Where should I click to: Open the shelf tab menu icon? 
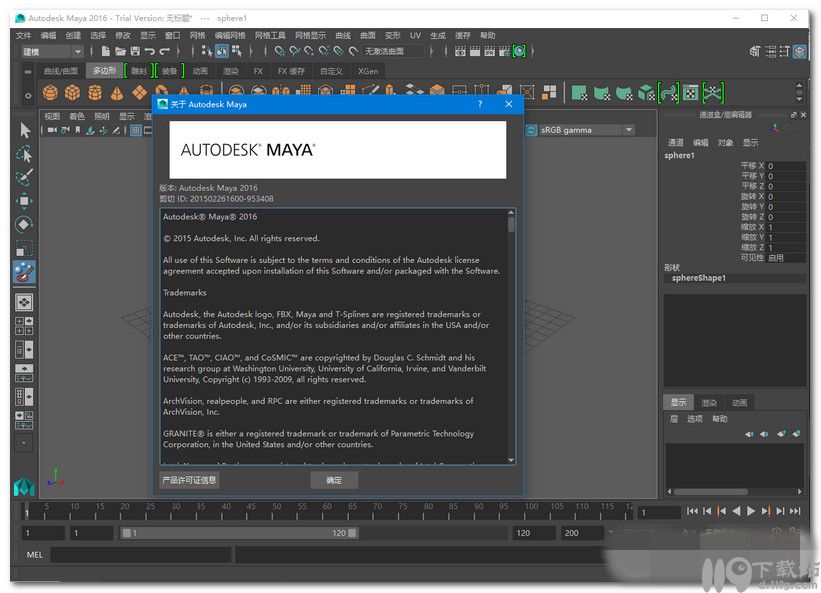(x=28, y=71)
